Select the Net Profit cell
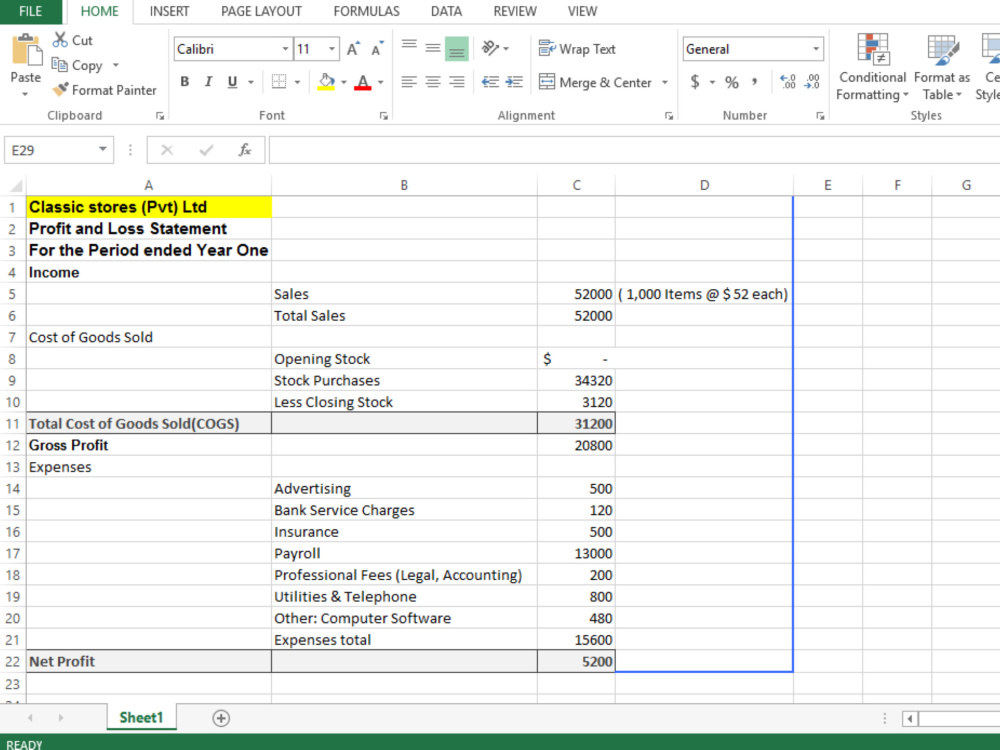This screenshot has height=750, width=1000. click(149, 661)
